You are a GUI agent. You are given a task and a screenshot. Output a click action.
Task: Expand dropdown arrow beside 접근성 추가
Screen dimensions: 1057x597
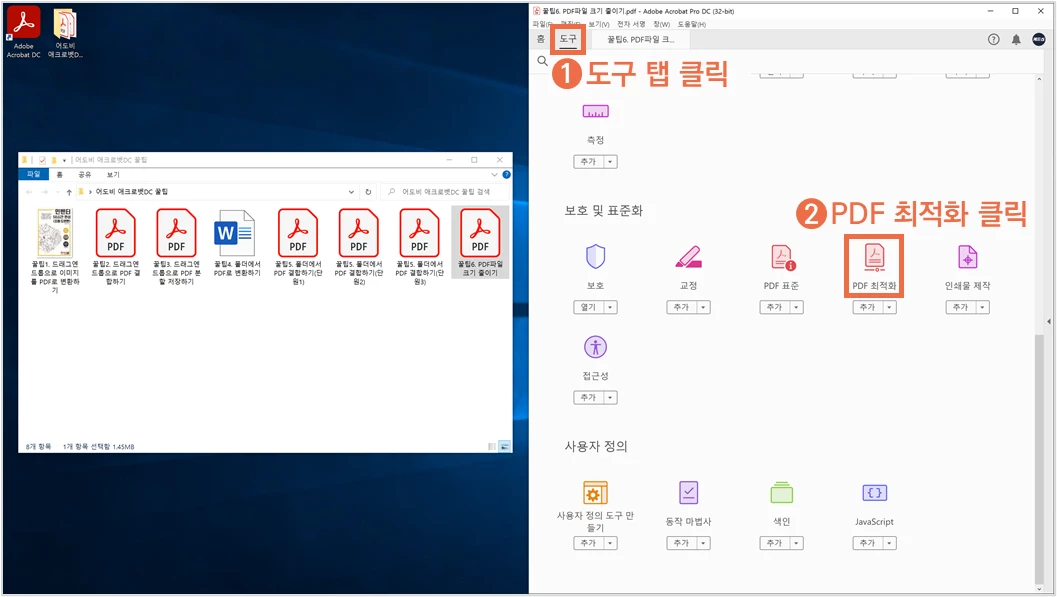(610, 398)
